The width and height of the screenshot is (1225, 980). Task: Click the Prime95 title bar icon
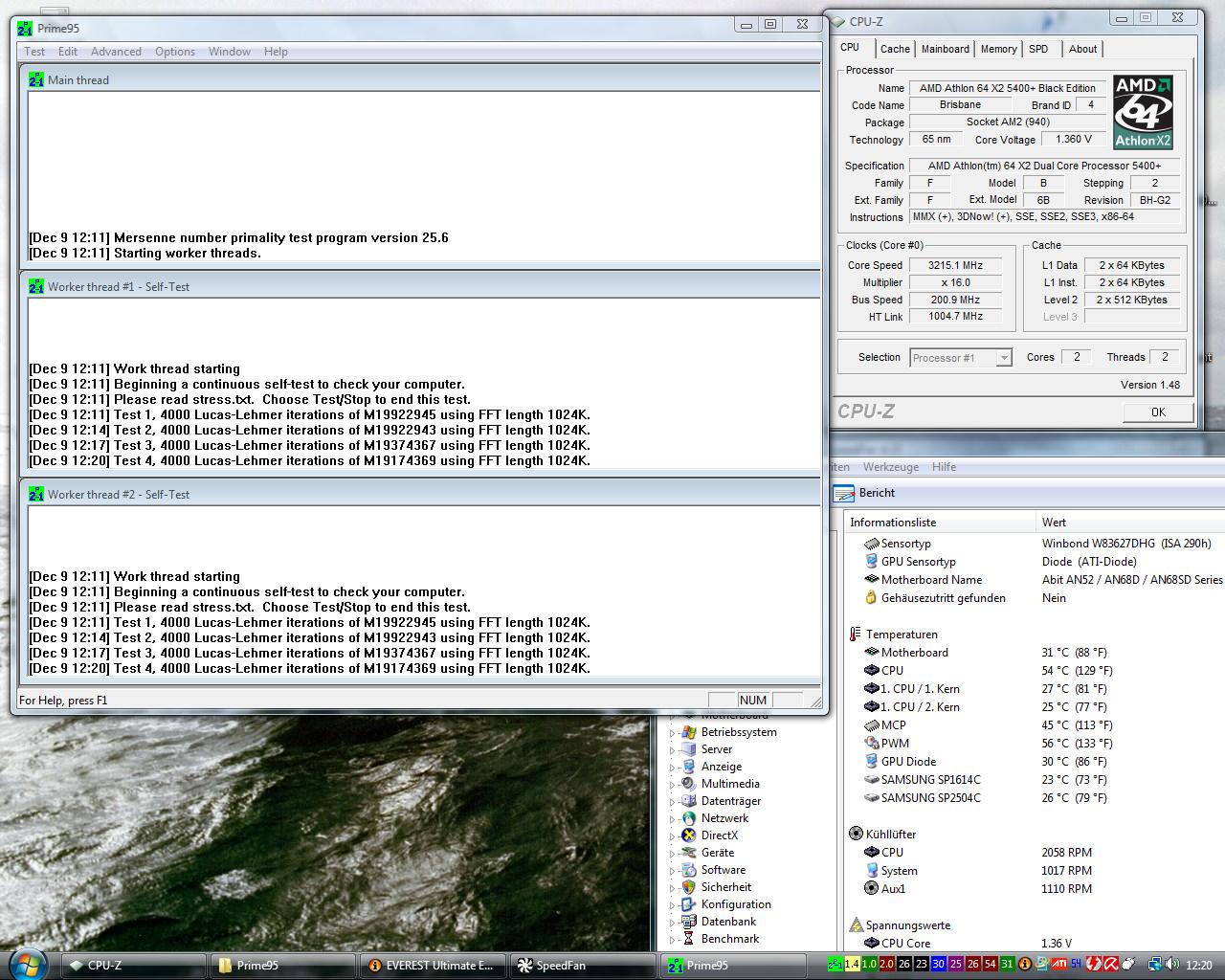[x=25, y=29]
